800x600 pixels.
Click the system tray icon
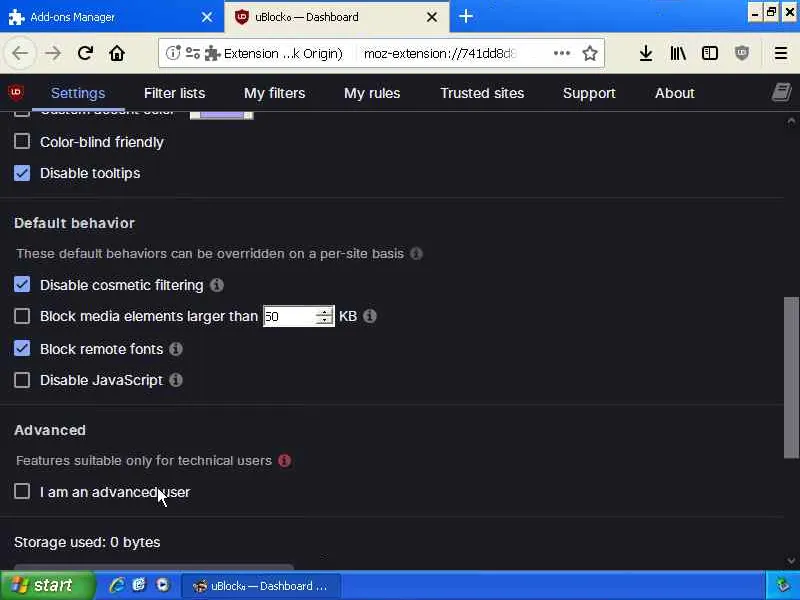click(x=783, y=585)
